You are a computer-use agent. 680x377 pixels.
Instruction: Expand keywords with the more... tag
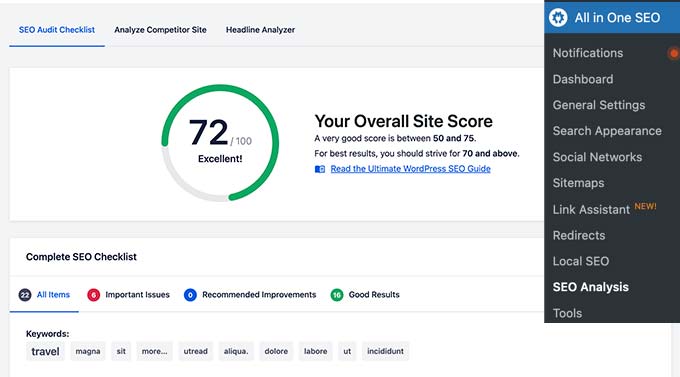(x=154, y=351)
